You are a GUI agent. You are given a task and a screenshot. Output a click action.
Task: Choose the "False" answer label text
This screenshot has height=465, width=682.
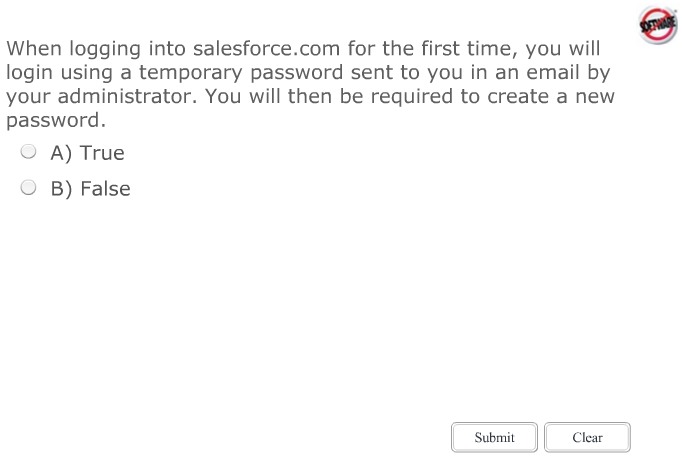click(105, 189)
